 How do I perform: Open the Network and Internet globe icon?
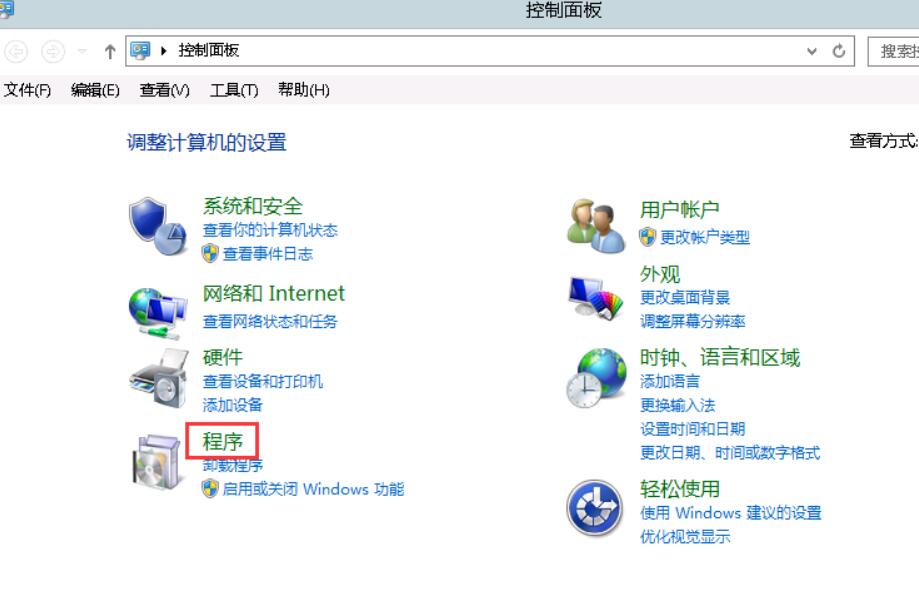(158, 314)
